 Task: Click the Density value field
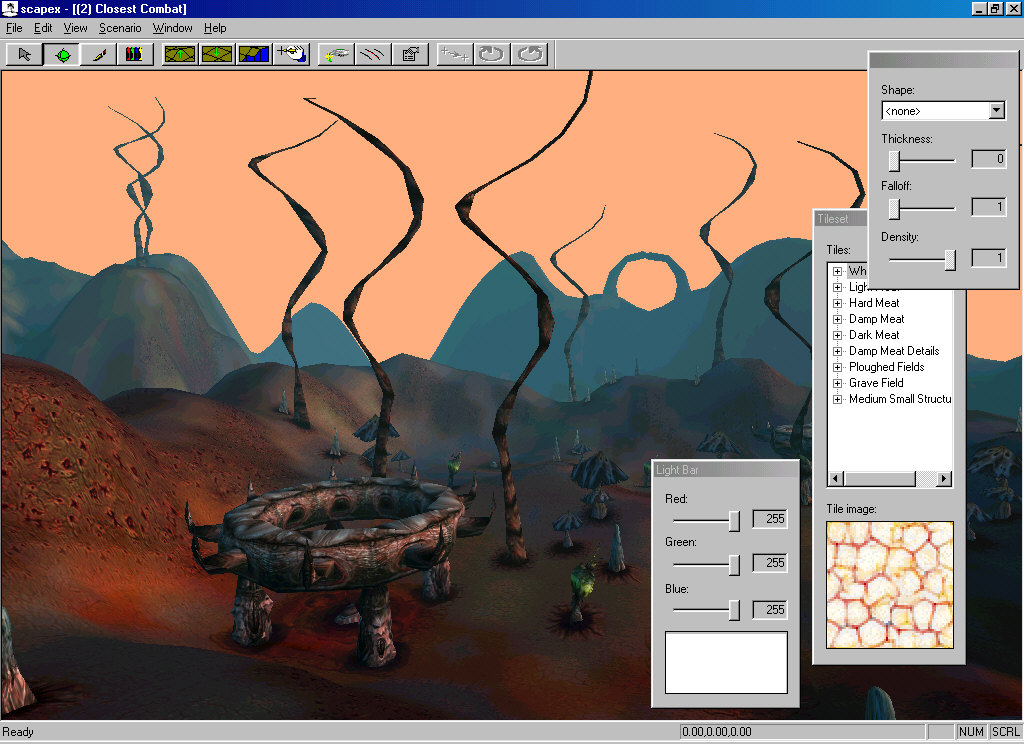[989, 258]
